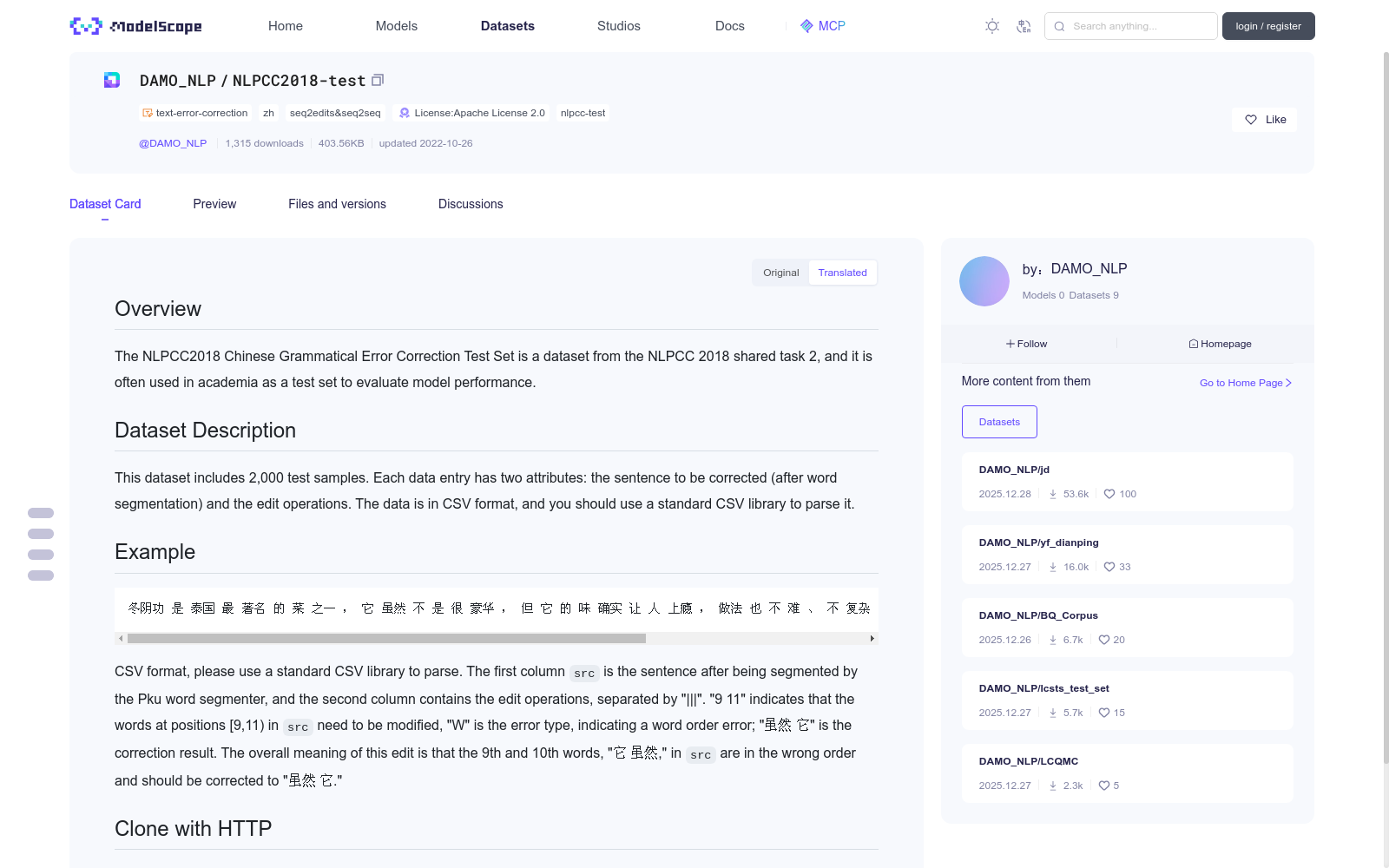
Task: Open DAMO_NLP/BQ_Corpus dataset card
Action: [1128, 628]
